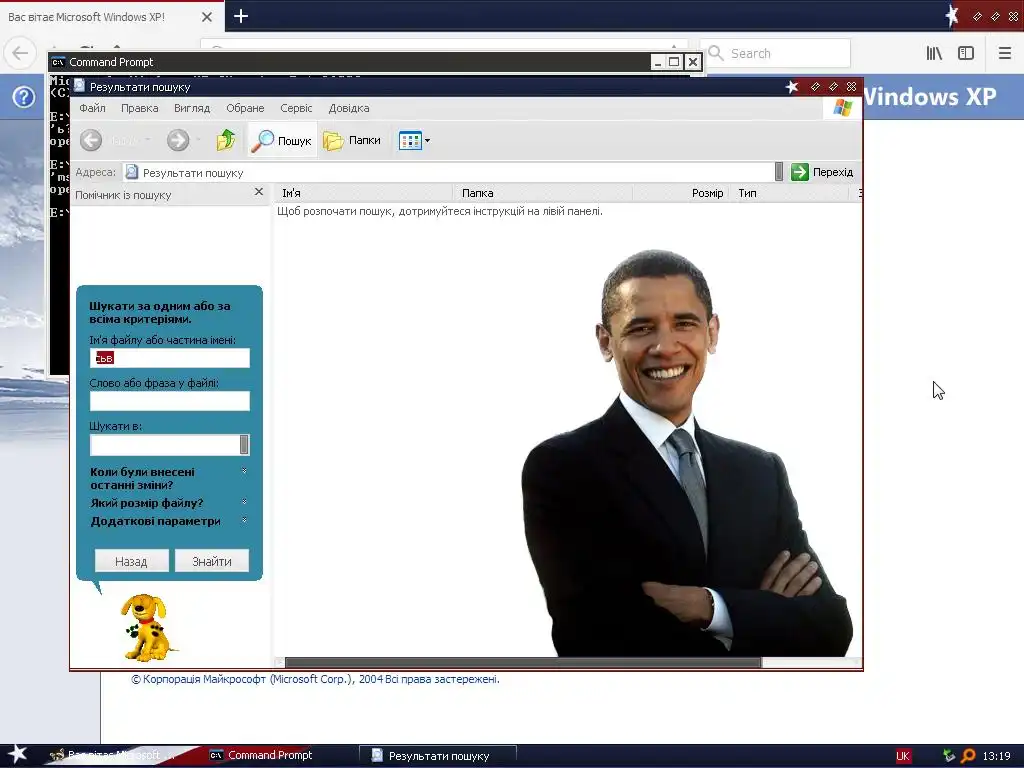This screenshot has height=768, width=1024.
Task: Close the Помічник із пошуку pane
Action: point(259,191)
